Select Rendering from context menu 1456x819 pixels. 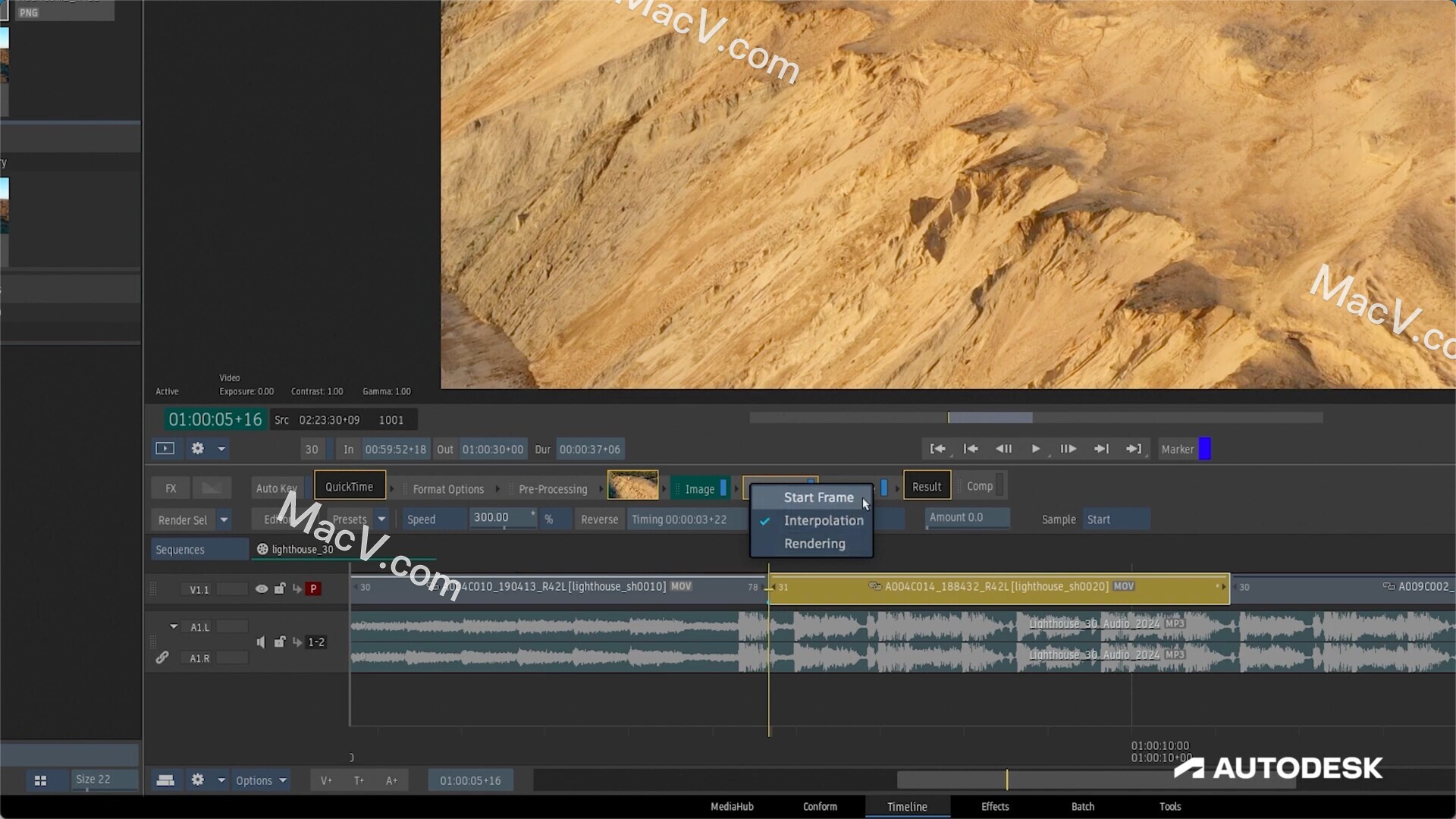tap(814, 543)
